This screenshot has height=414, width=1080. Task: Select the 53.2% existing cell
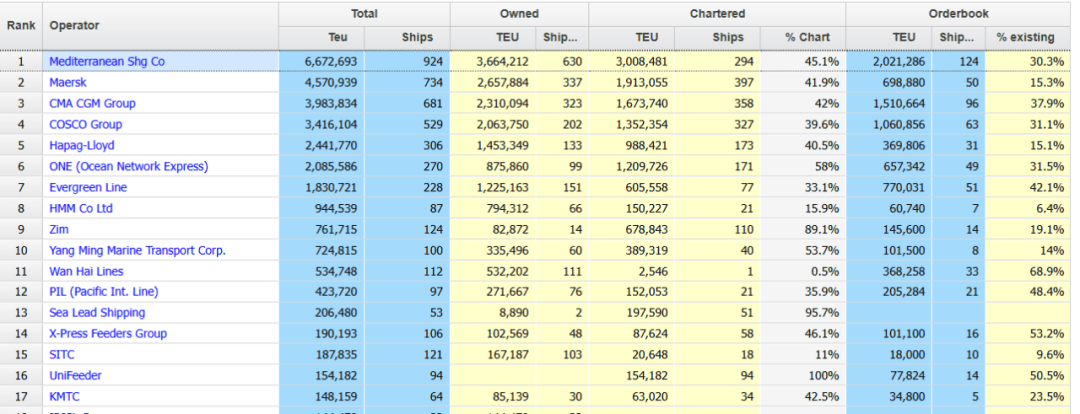[x=1028, y=333]
